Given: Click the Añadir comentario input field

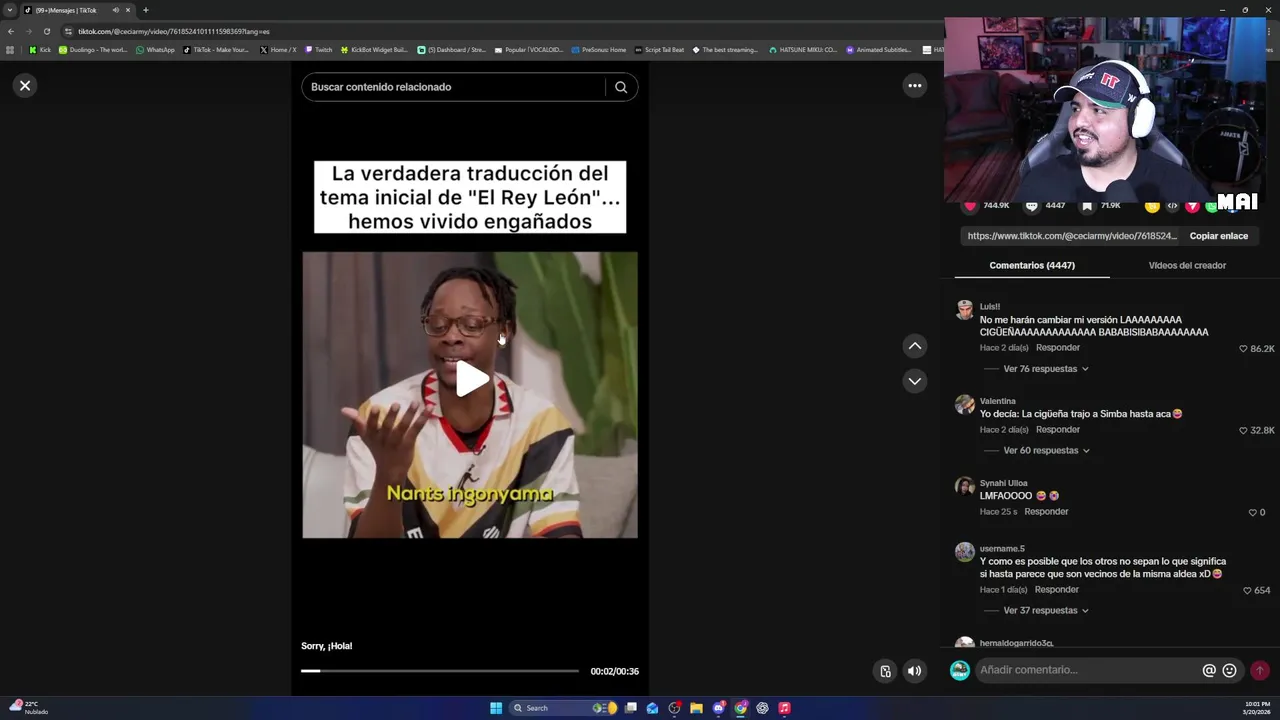Looking at the screenshot, I should point(1087,670).
